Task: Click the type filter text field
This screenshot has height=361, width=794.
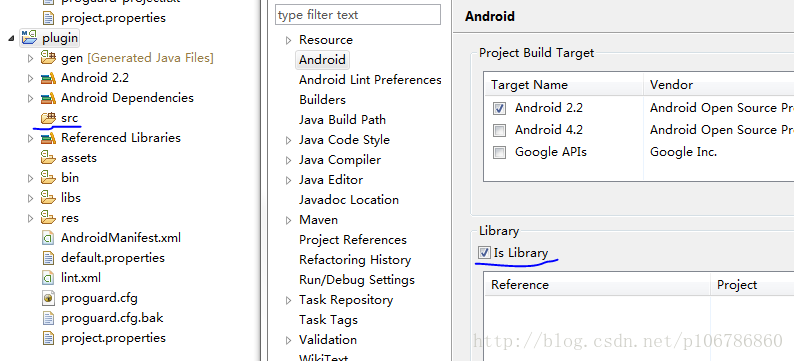Action: click(x=358, y=15)
